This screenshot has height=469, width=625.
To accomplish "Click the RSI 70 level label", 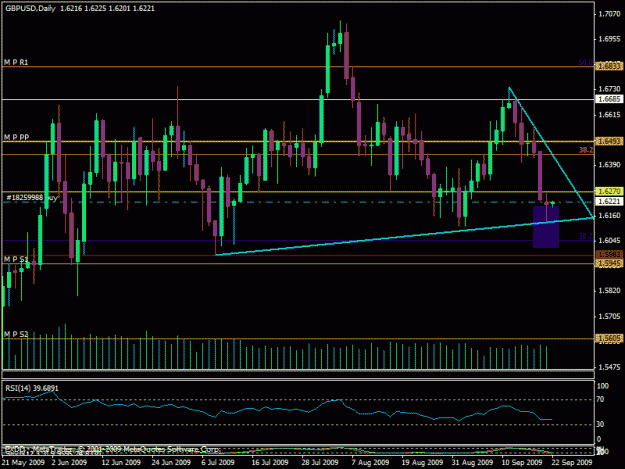I will [x=600, y=399].
